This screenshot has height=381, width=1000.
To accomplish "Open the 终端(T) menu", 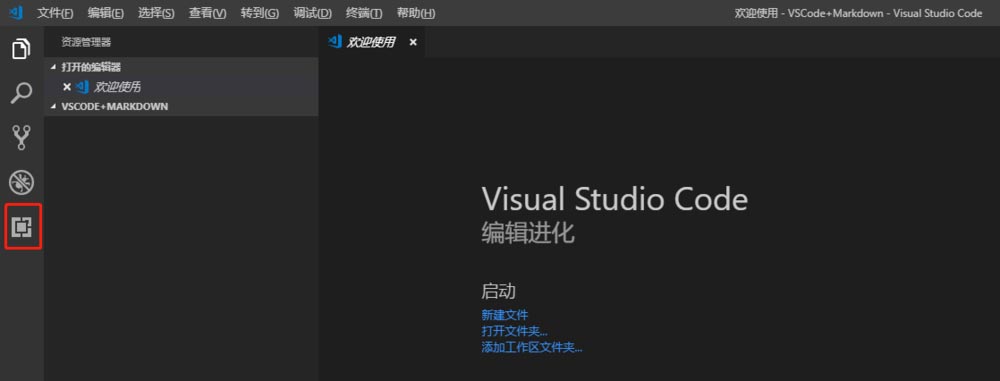I will [x=364, y=13].
